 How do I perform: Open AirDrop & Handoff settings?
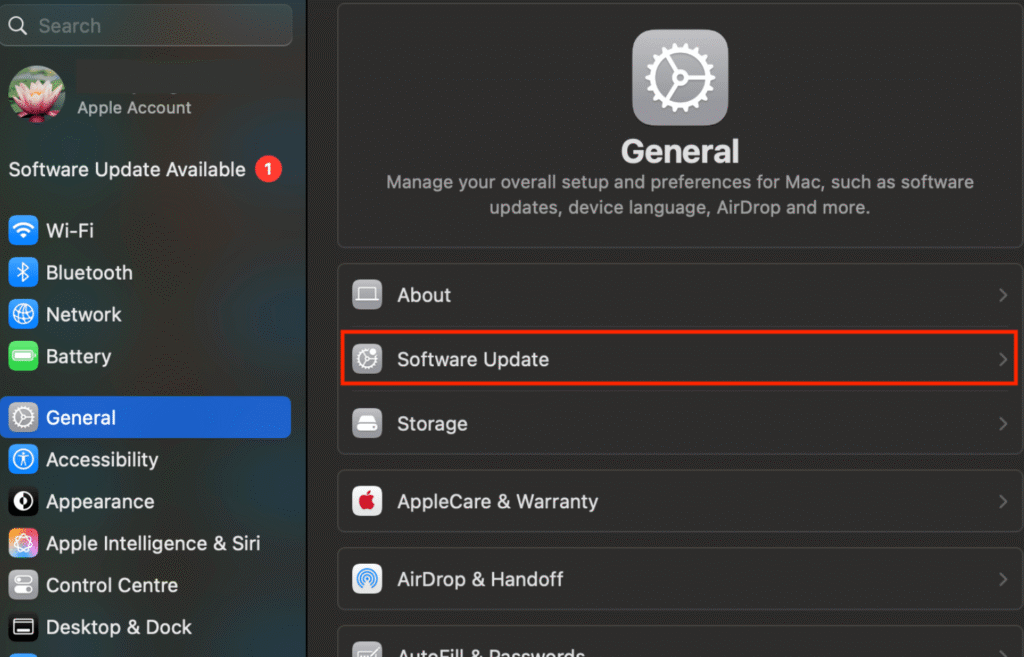[x=680, y=579]
